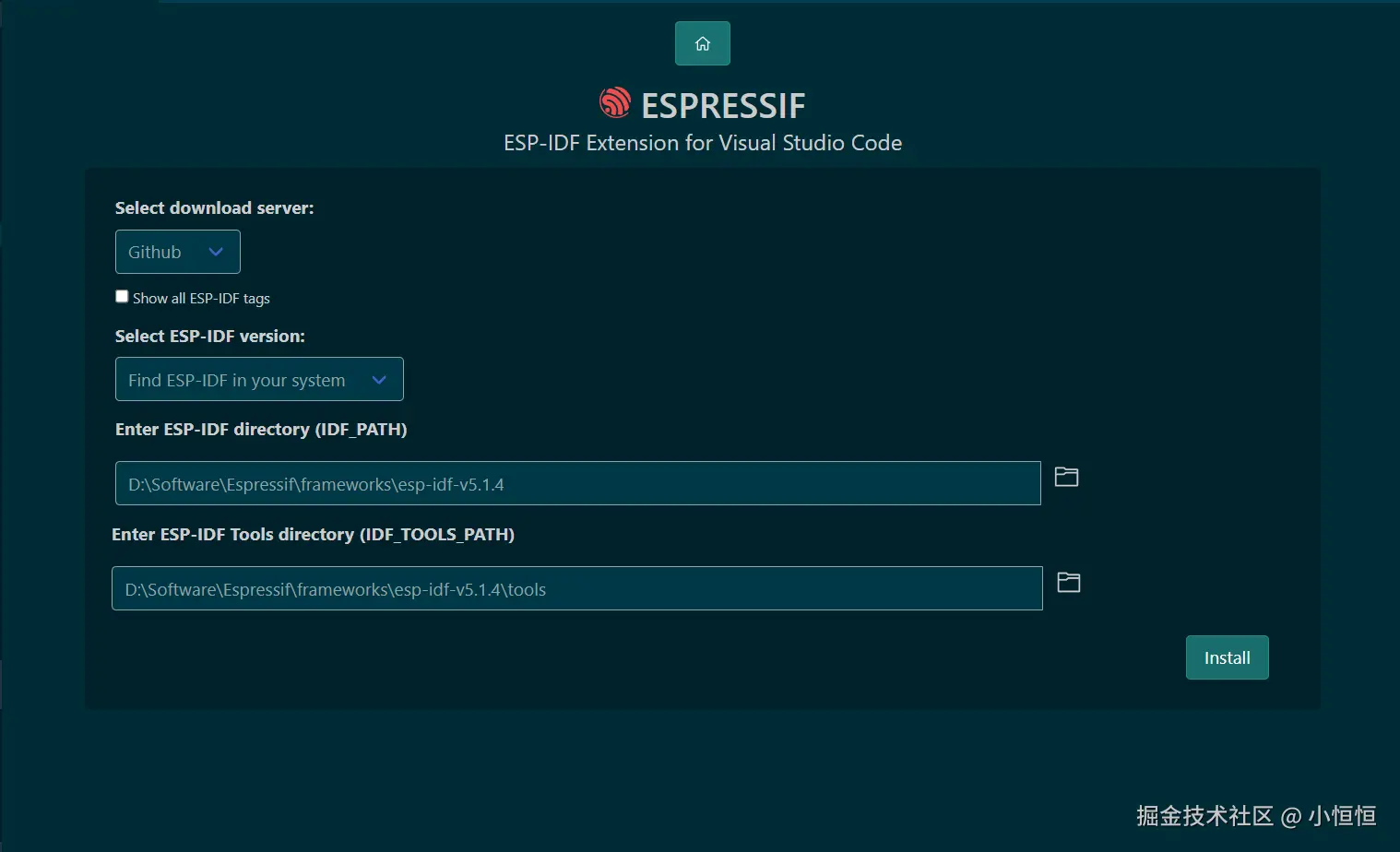
Task: Click the Install button
Action: [1227, 657]
